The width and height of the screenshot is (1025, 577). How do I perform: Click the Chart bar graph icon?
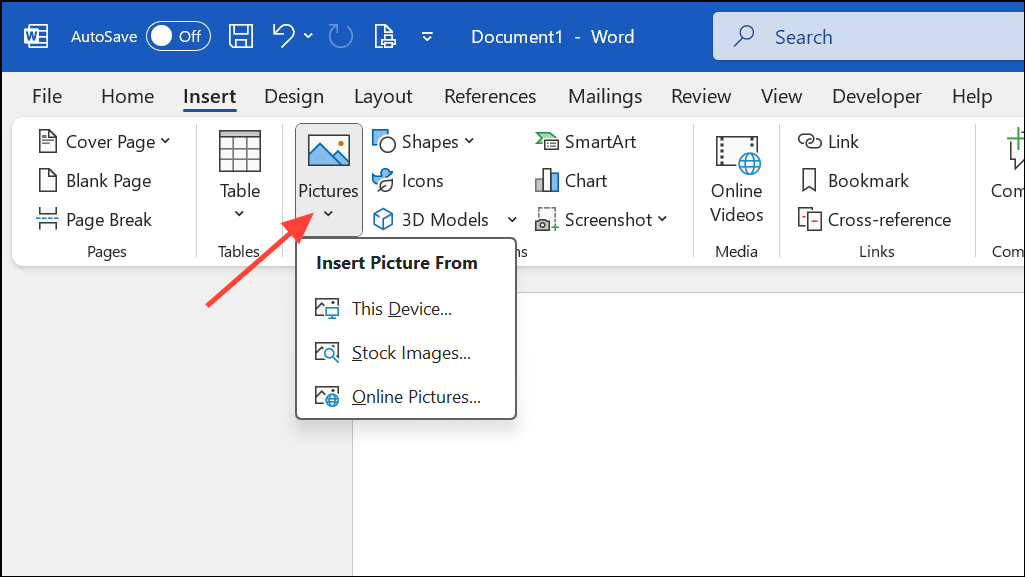[x=546, y=180]
